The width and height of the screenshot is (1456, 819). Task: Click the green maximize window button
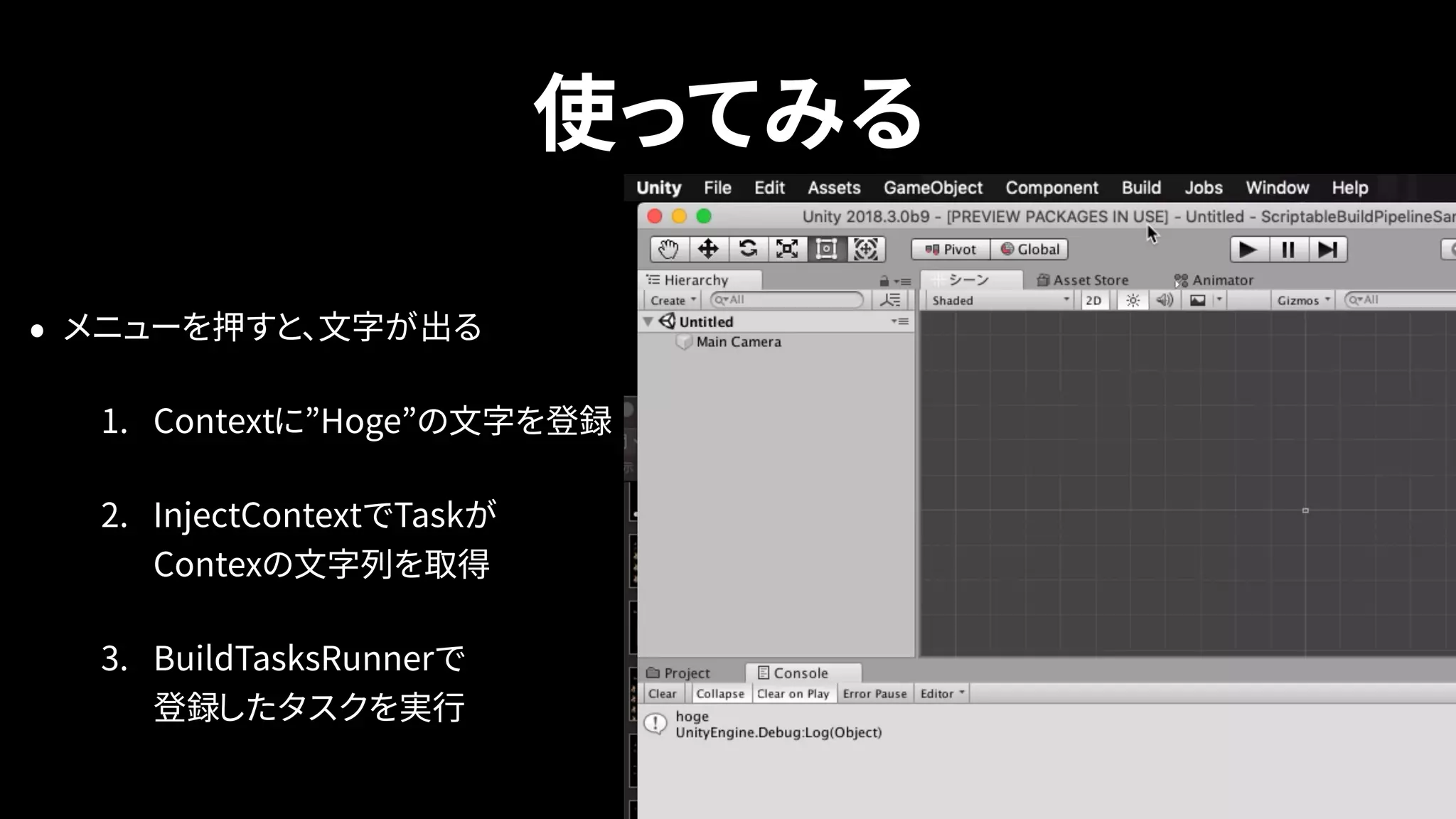704,216
